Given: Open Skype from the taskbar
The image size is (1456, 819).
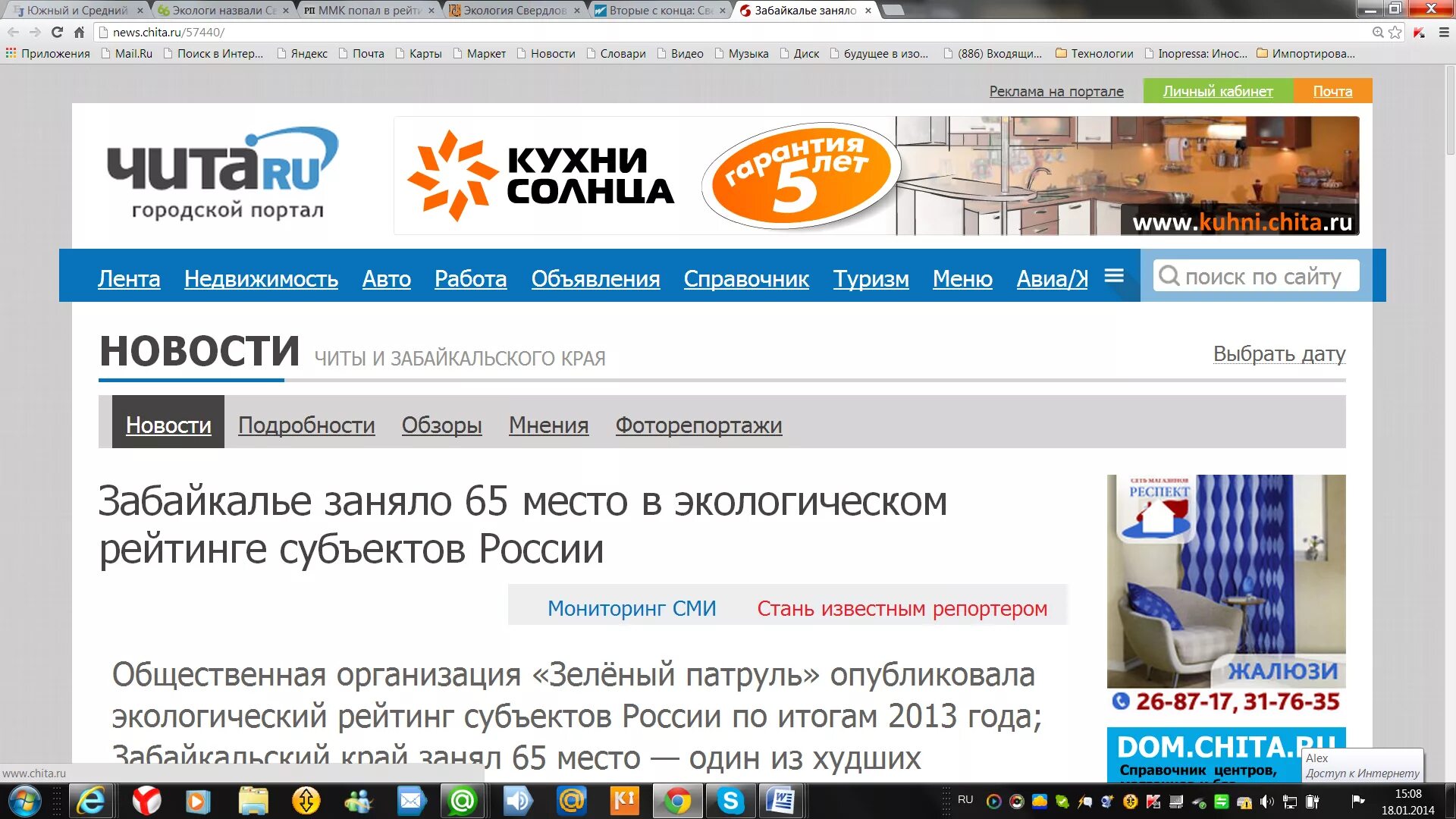Looking at the screenshot, I should (730, 801).
